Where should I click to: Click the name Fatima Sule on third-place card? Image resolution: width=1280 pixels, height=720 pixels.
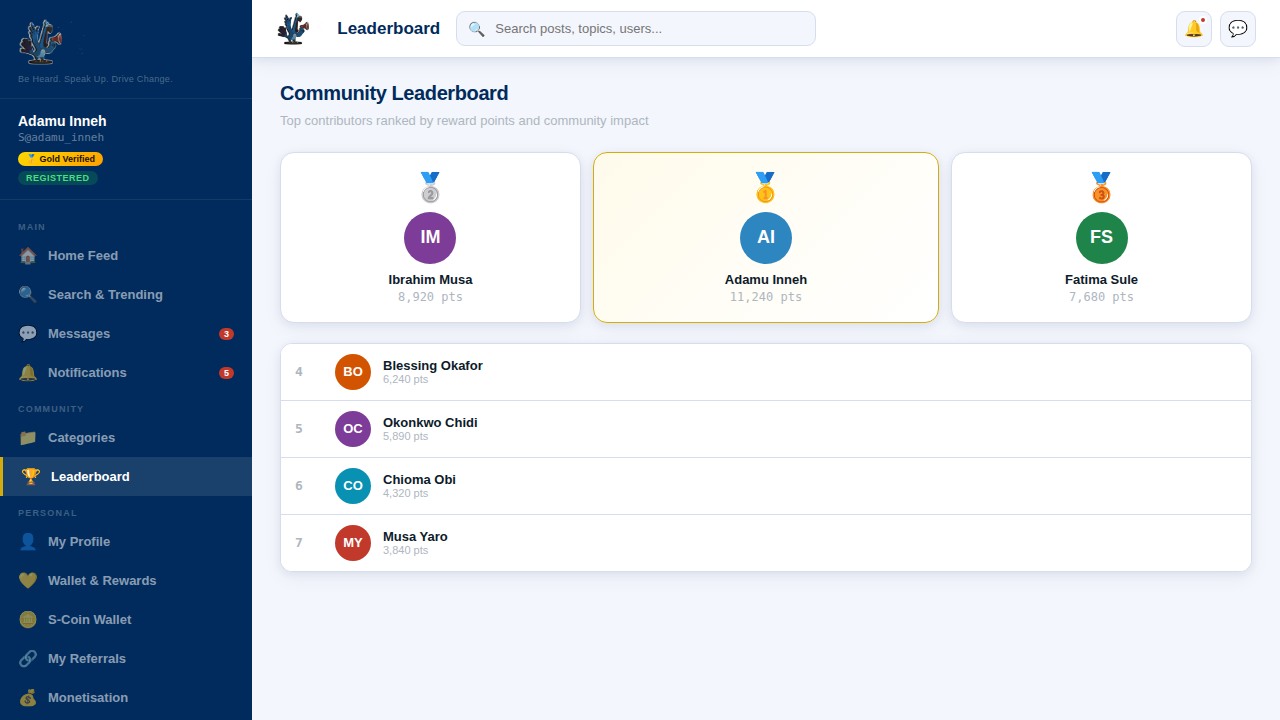click(x=1101, y=280)
